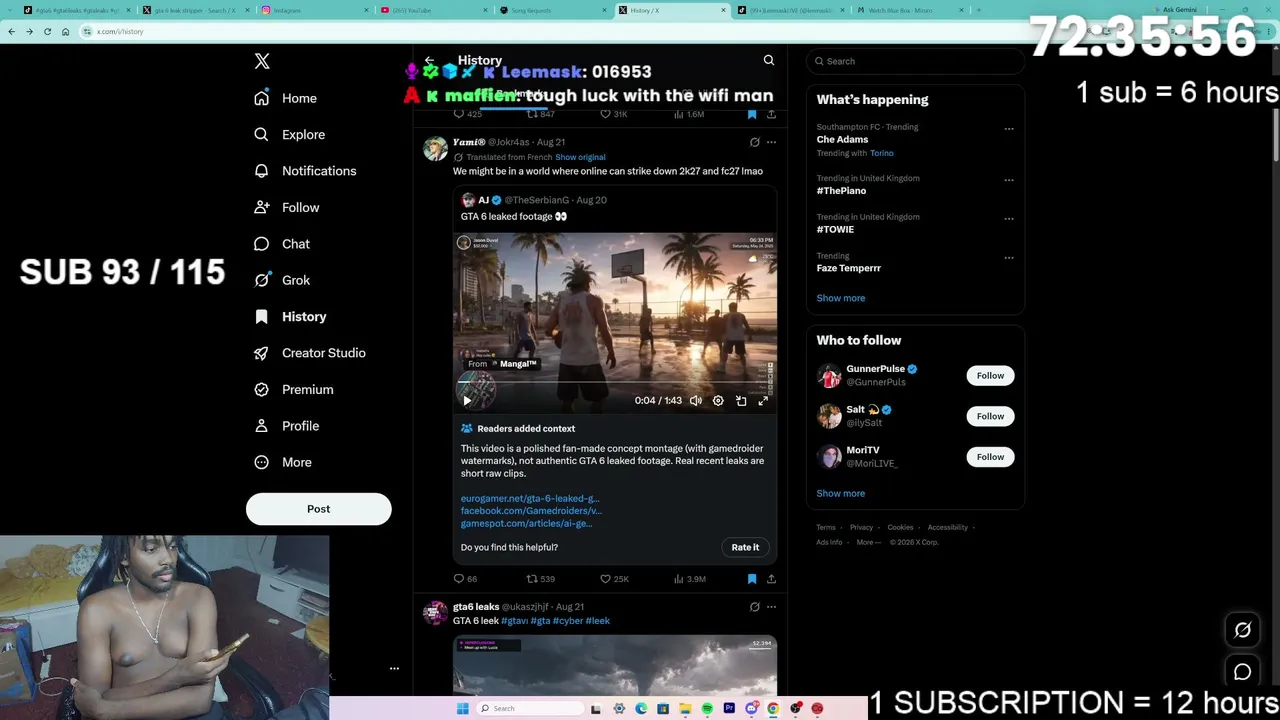Go to Profile page
Image resolution: width=1280 pixels, height=720 pixels.
tap(286, 426)
